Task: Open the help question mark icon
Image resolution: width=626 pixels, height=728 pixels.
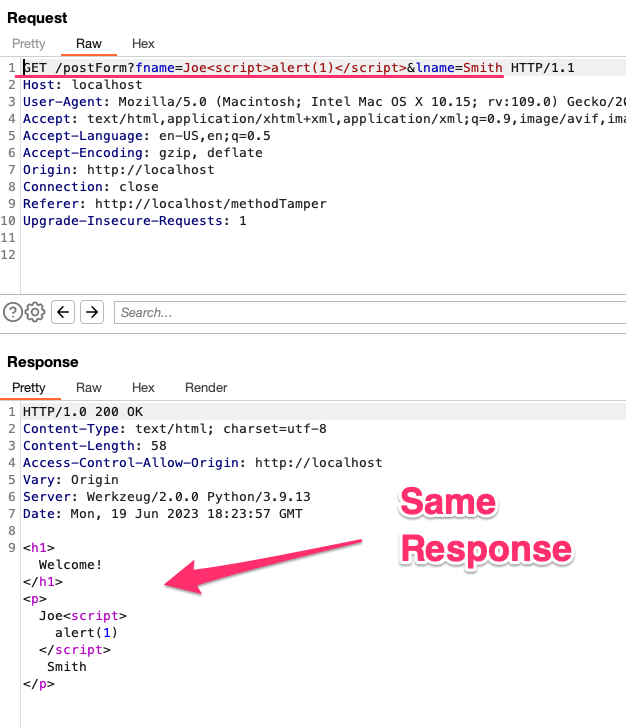Action: 13,312
